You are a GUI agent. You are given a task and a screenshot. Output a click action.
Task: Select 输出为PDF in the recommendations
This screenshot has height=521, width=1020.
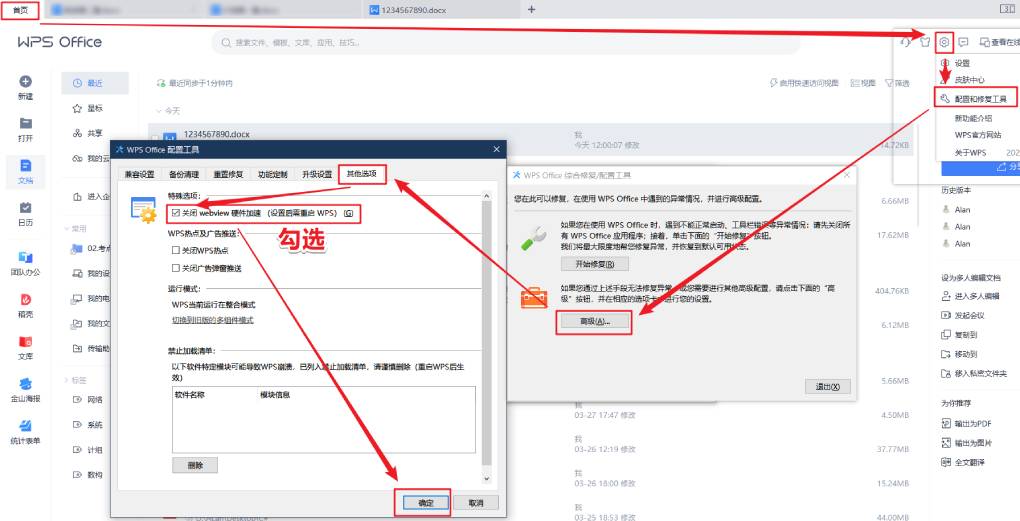967,424
